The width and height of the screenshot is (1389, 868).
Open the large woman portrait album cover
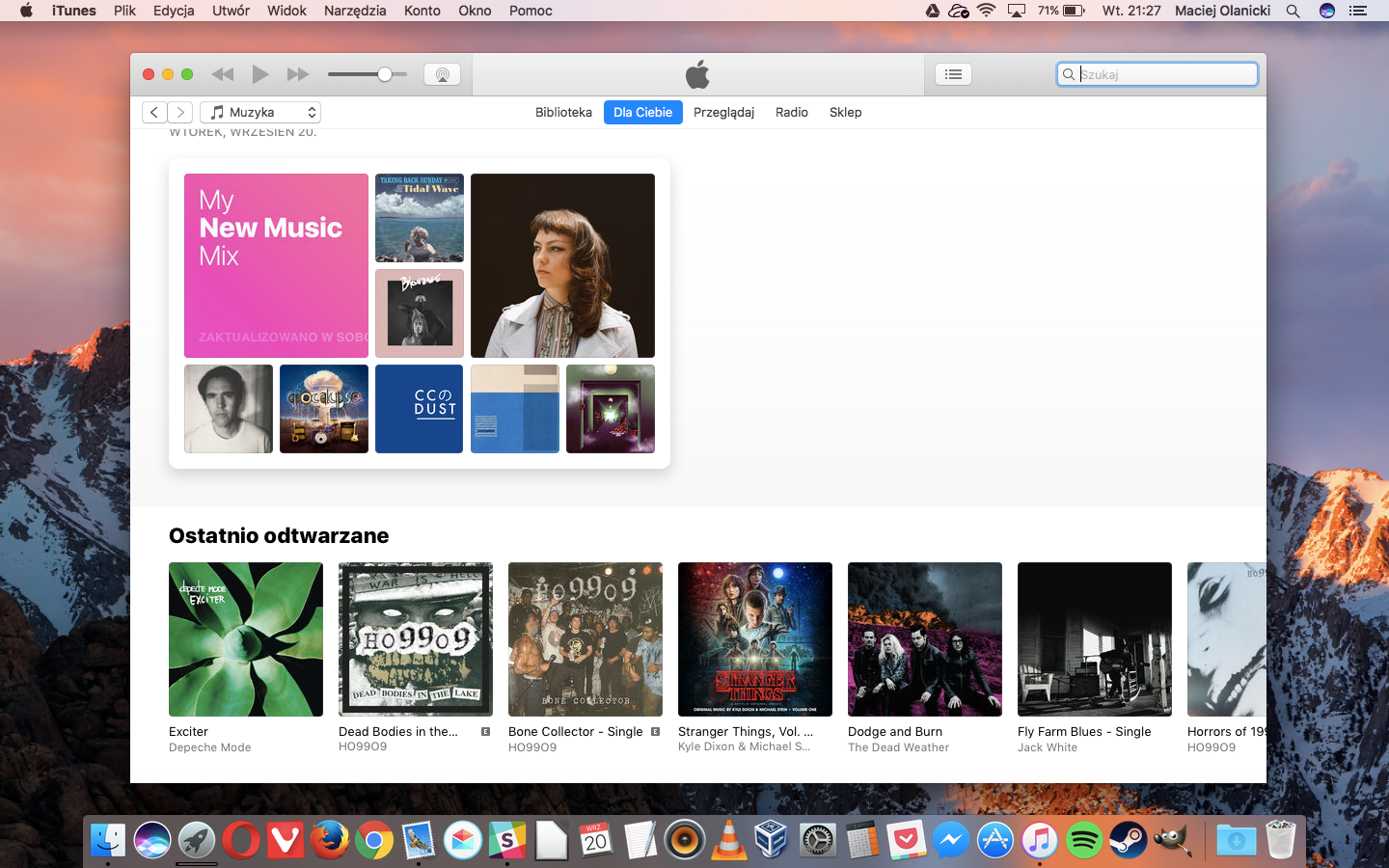click(562, 265)
